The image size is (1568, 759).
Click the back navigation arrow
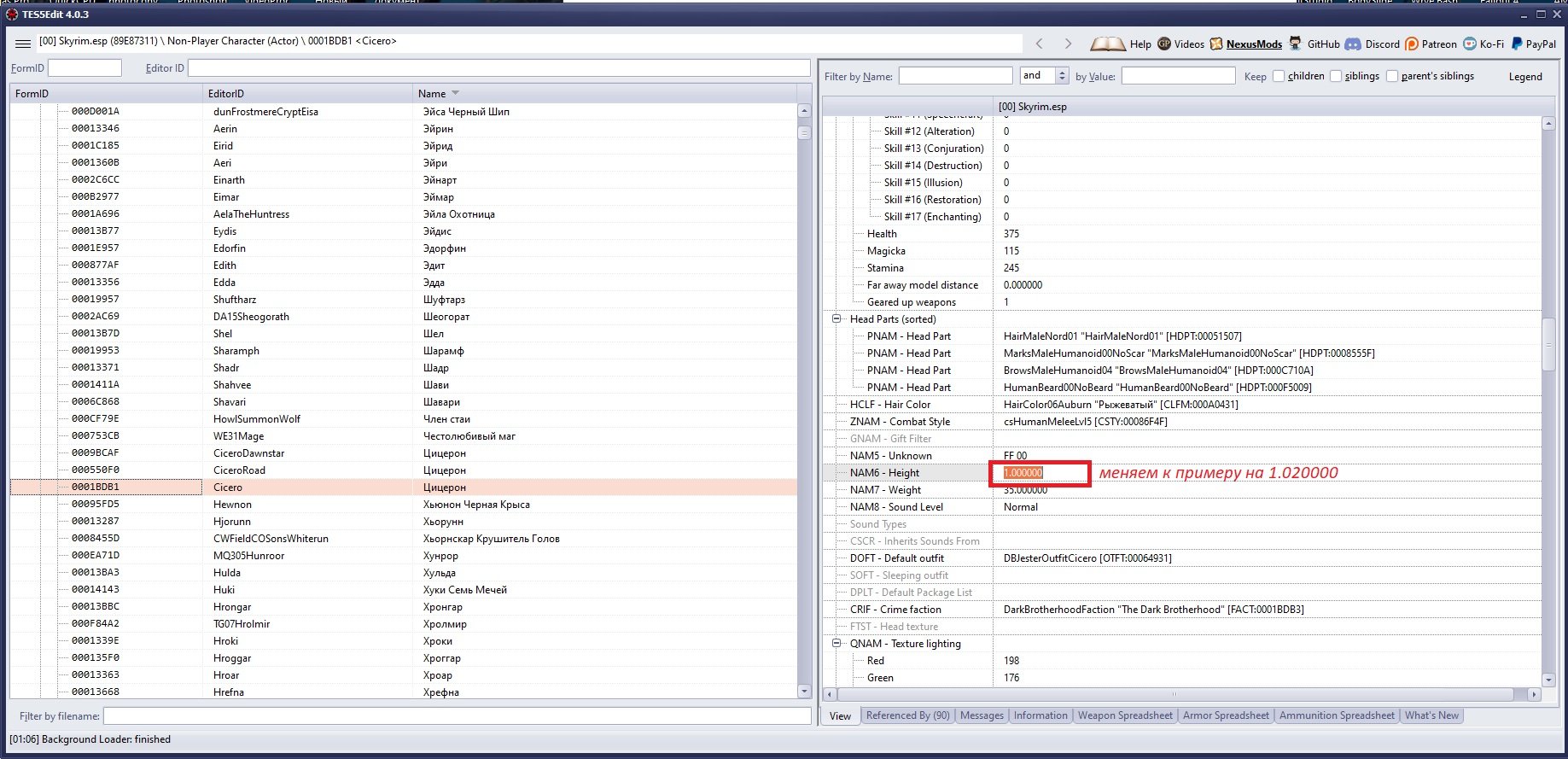[1039, 44]
